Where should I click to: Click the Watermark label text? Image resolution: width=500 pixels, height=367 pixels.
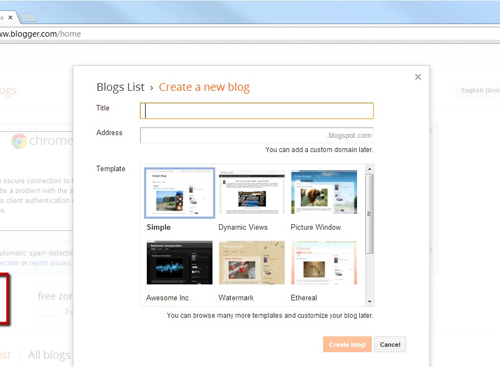point(236,298)
